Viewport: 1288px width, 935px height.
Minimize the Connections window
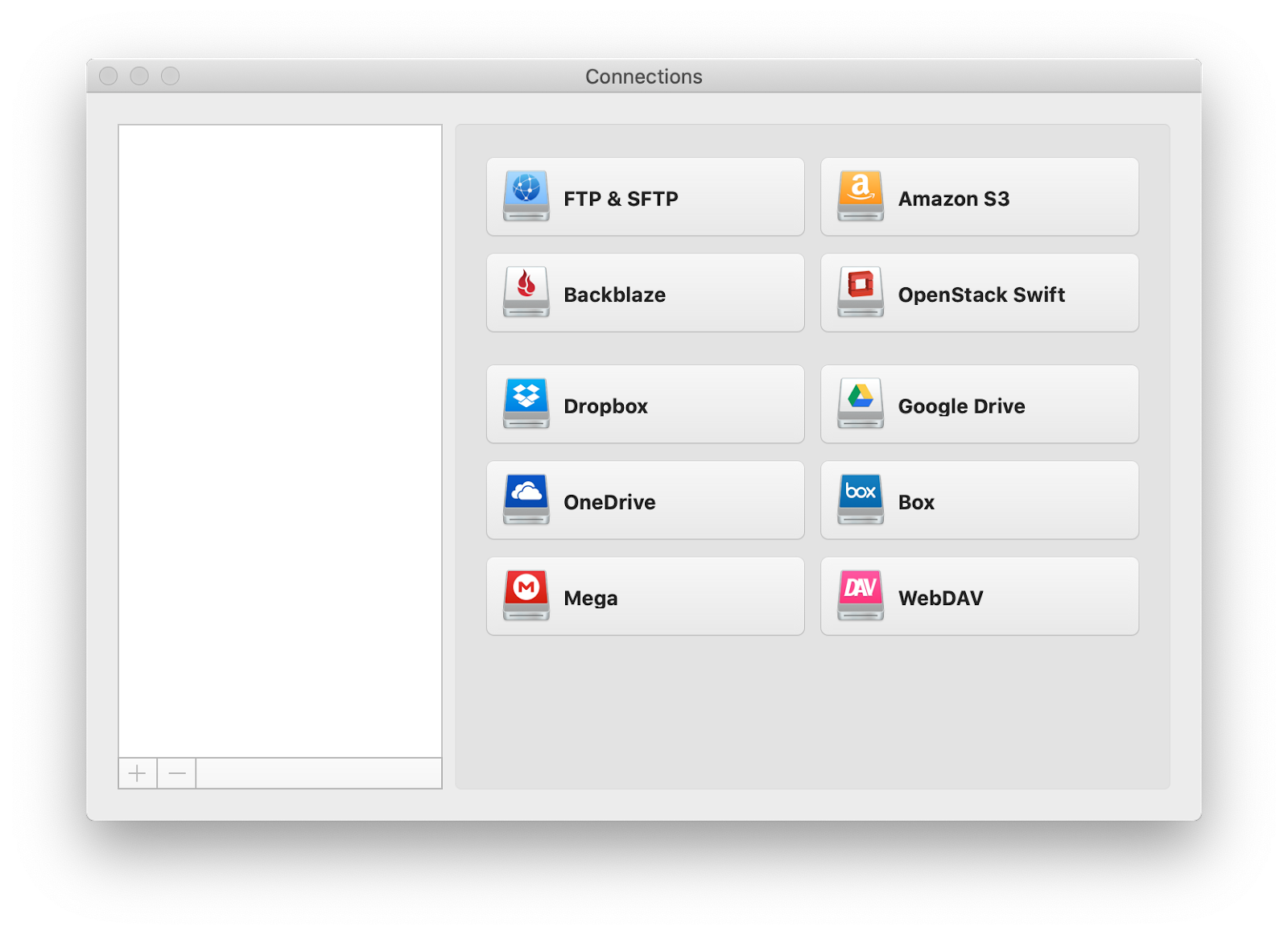click(139, 76)
